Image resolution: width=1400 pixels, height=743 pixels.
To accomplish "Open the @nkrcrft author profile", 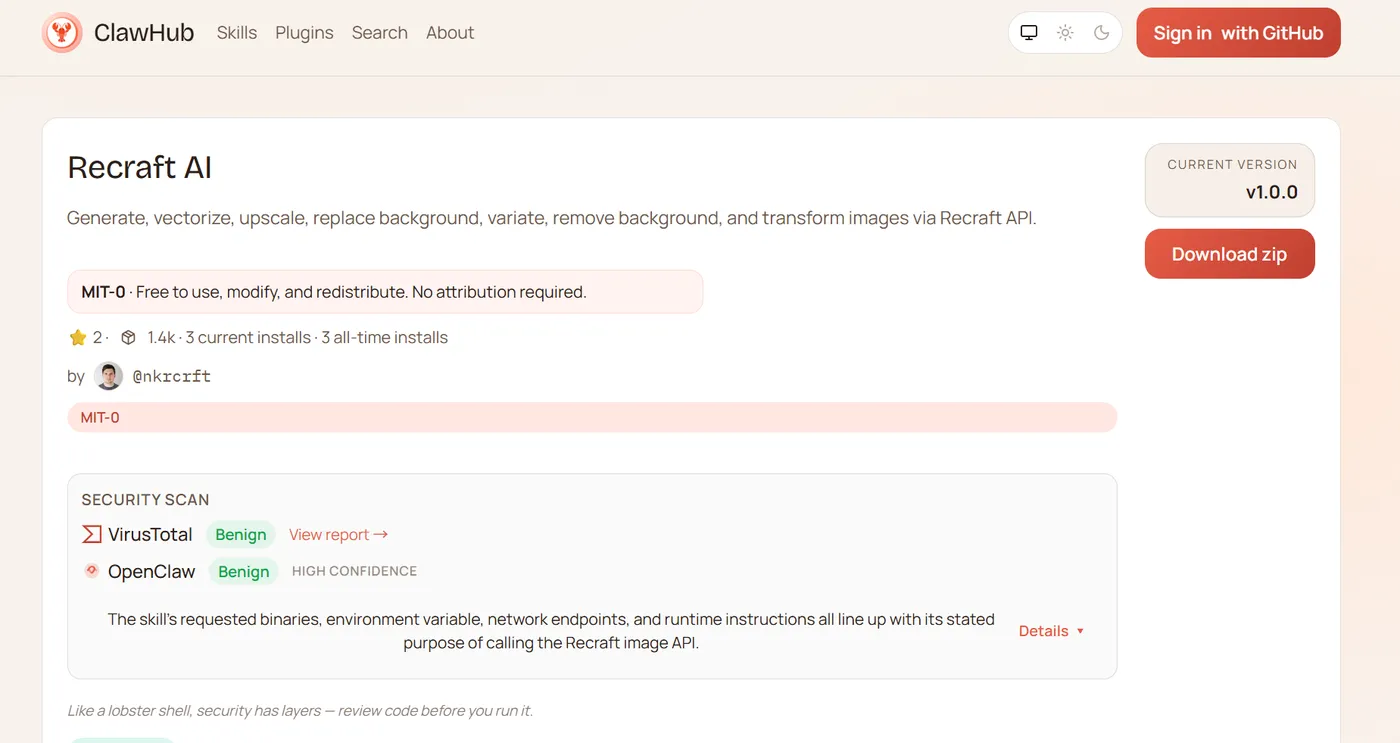I will tap(171, 376).
